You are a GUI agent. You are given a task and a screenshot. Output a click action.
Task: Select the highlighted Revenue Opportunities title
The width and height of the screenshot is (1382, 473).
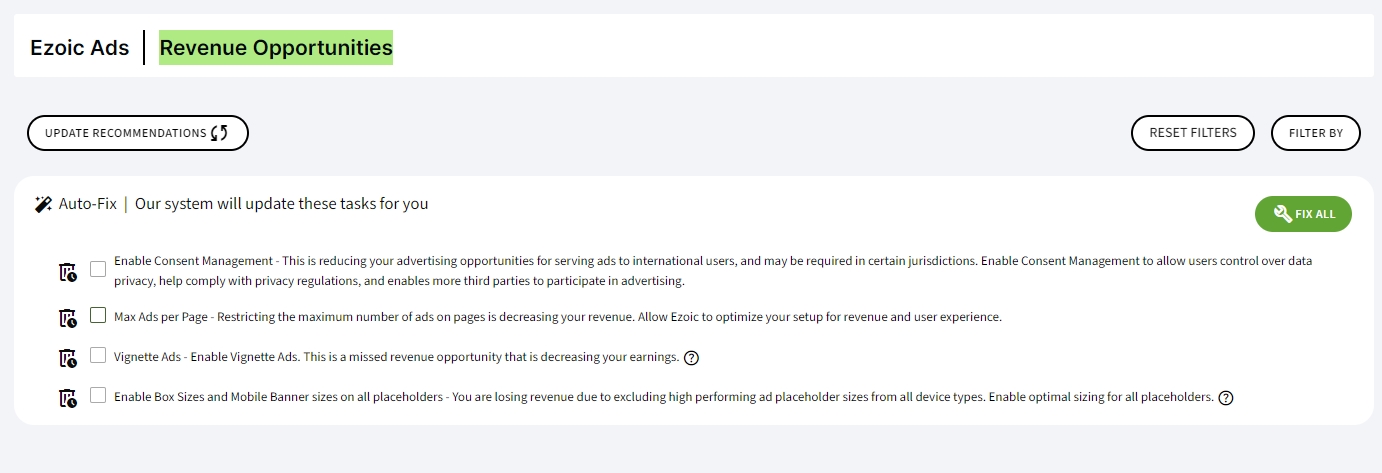tap(276, 47)
